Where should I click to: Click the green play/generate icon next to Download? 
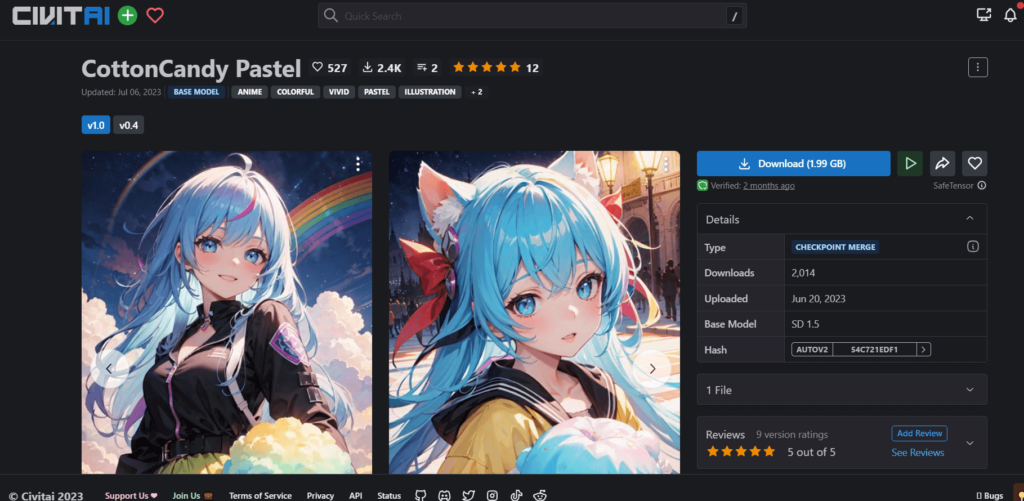[909, 164]
